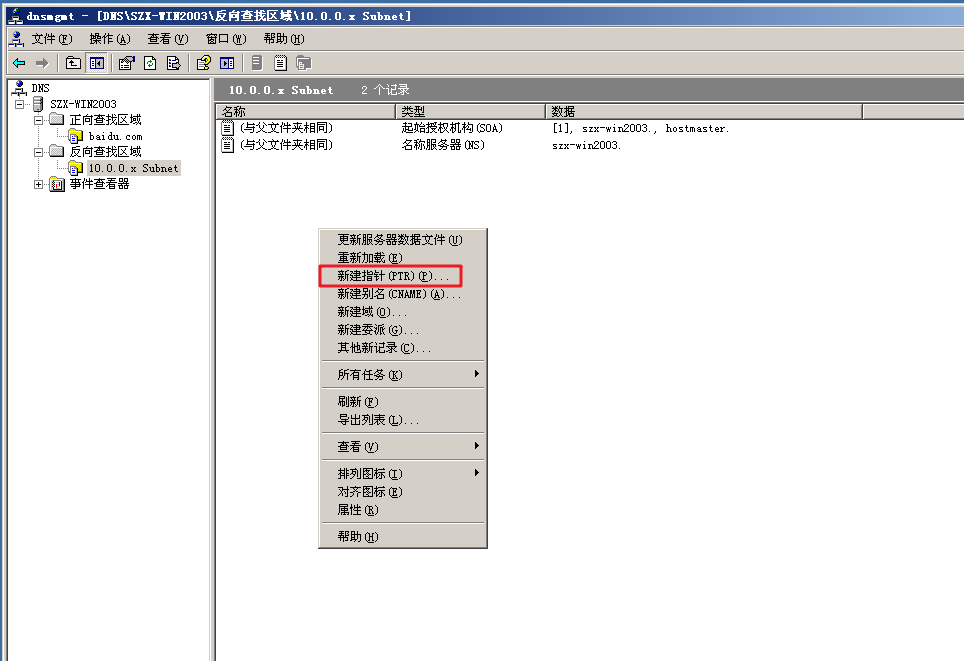Select SZX-WIN2003 label in tree
Viewport: 964px width, 661px height.
(x=83, y=104)
